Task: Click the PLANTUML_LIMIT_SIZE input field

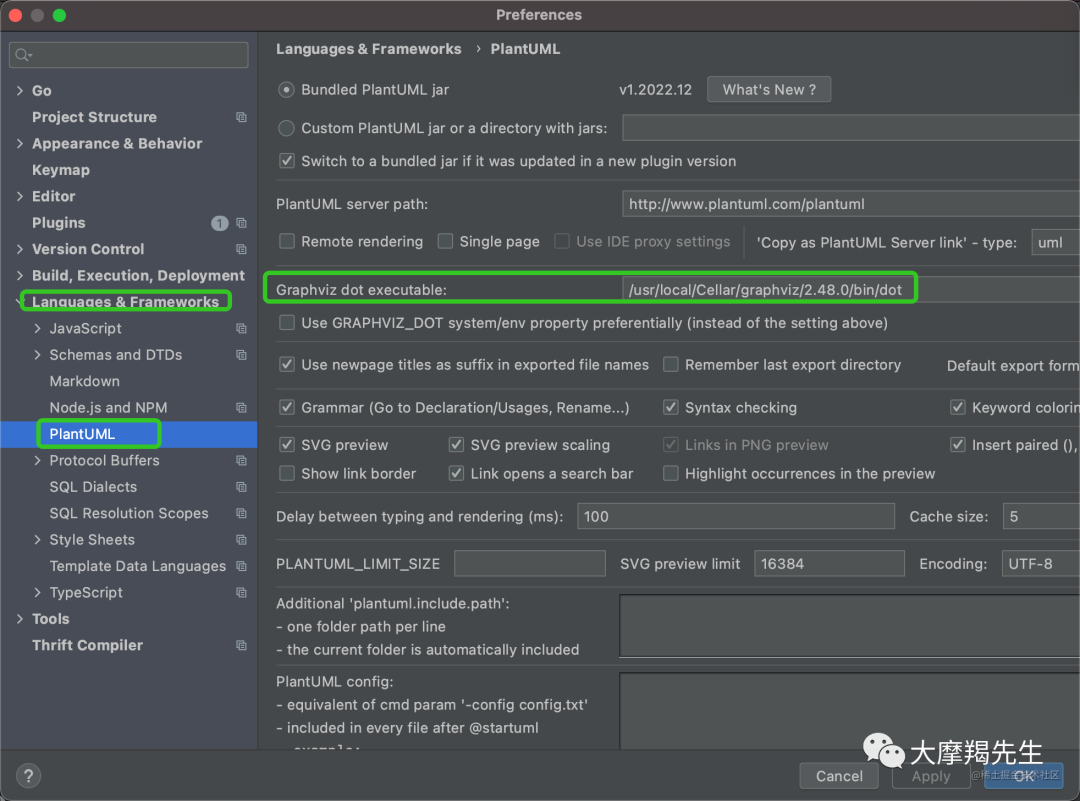Action: [x=530, y=563]
